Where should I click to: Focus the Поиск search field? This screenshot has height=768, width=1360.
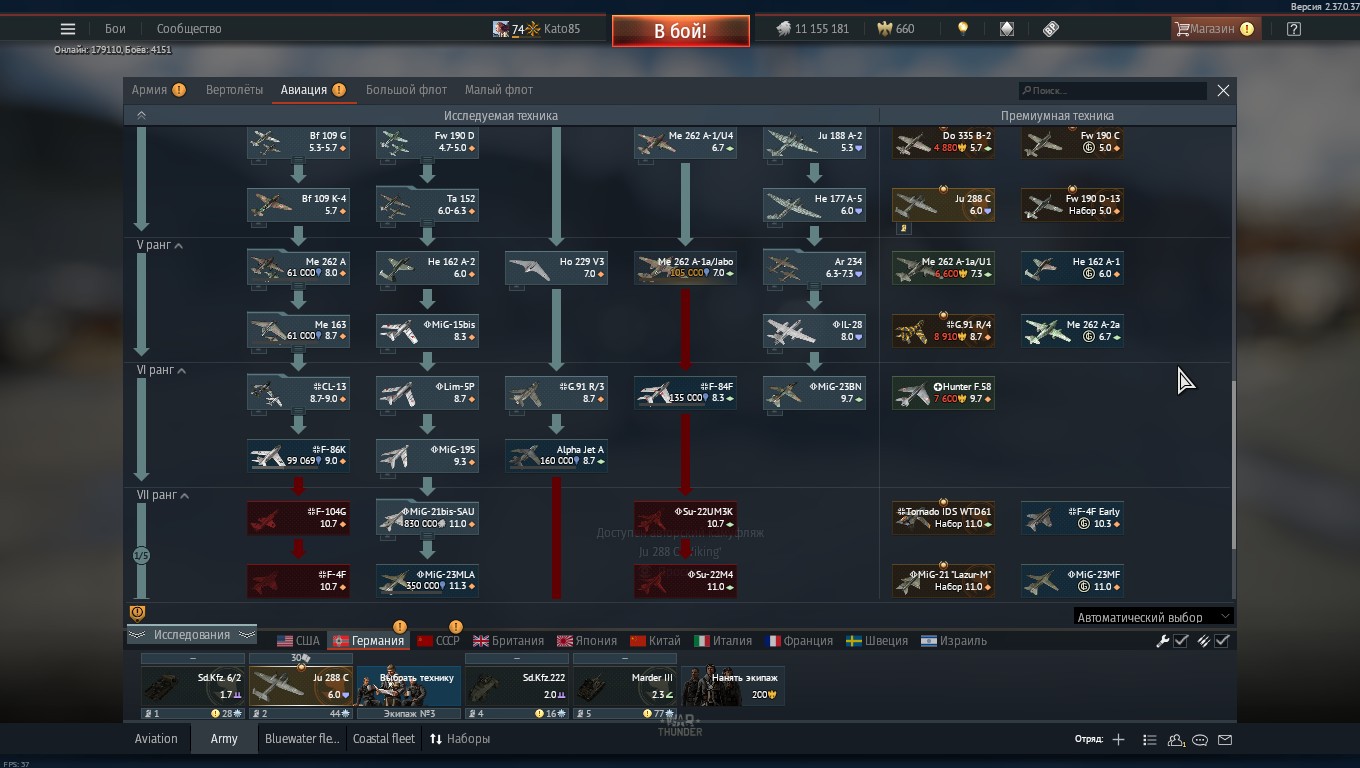point(1112,90)
